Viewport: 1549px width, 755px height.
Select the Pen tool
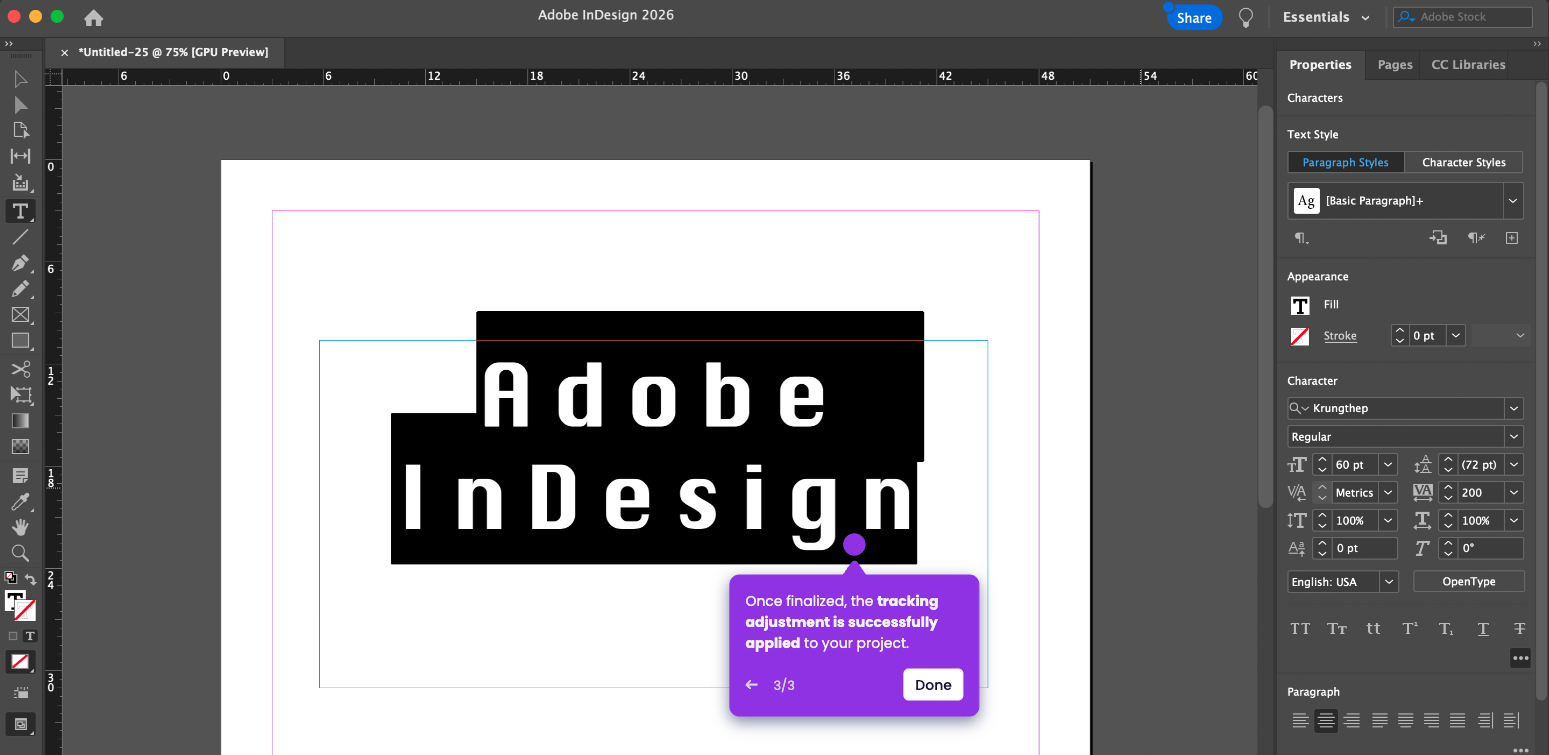[x=20, y=263]
